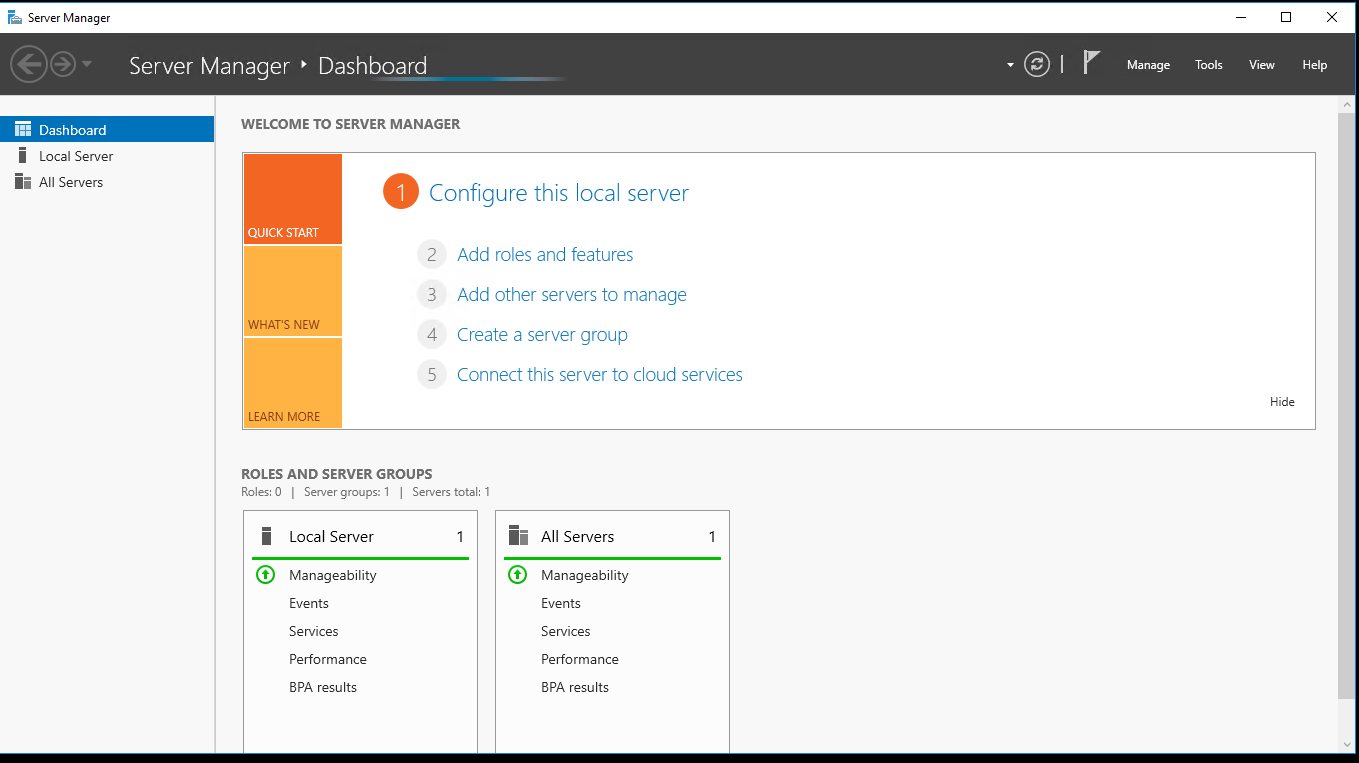Open the Manage menu

[1147, 65]
